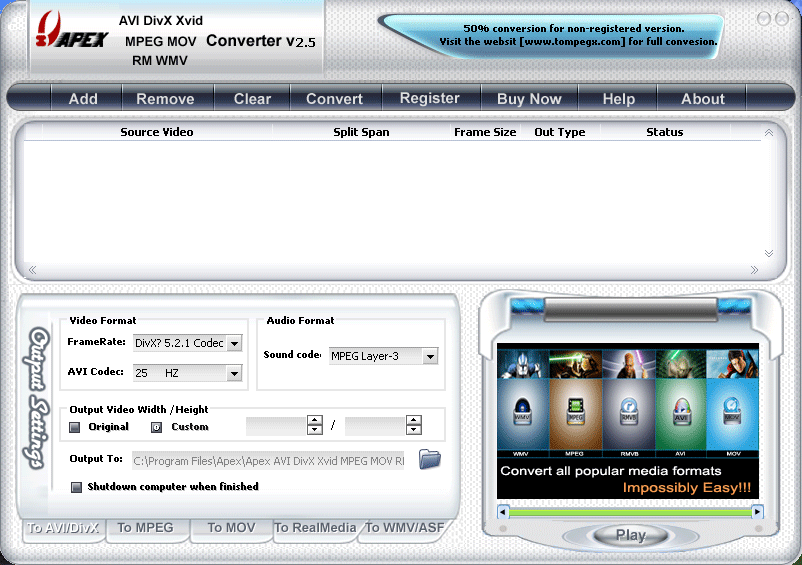Toggle Shutdown computer when finished

(76, 487)
